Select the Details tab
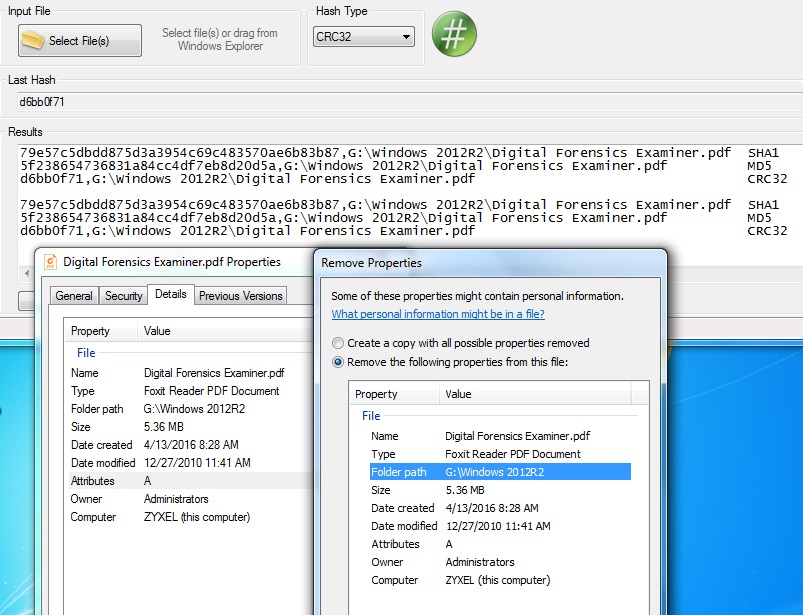The height and width of the screenshot is (615, 803). point(172,295)
